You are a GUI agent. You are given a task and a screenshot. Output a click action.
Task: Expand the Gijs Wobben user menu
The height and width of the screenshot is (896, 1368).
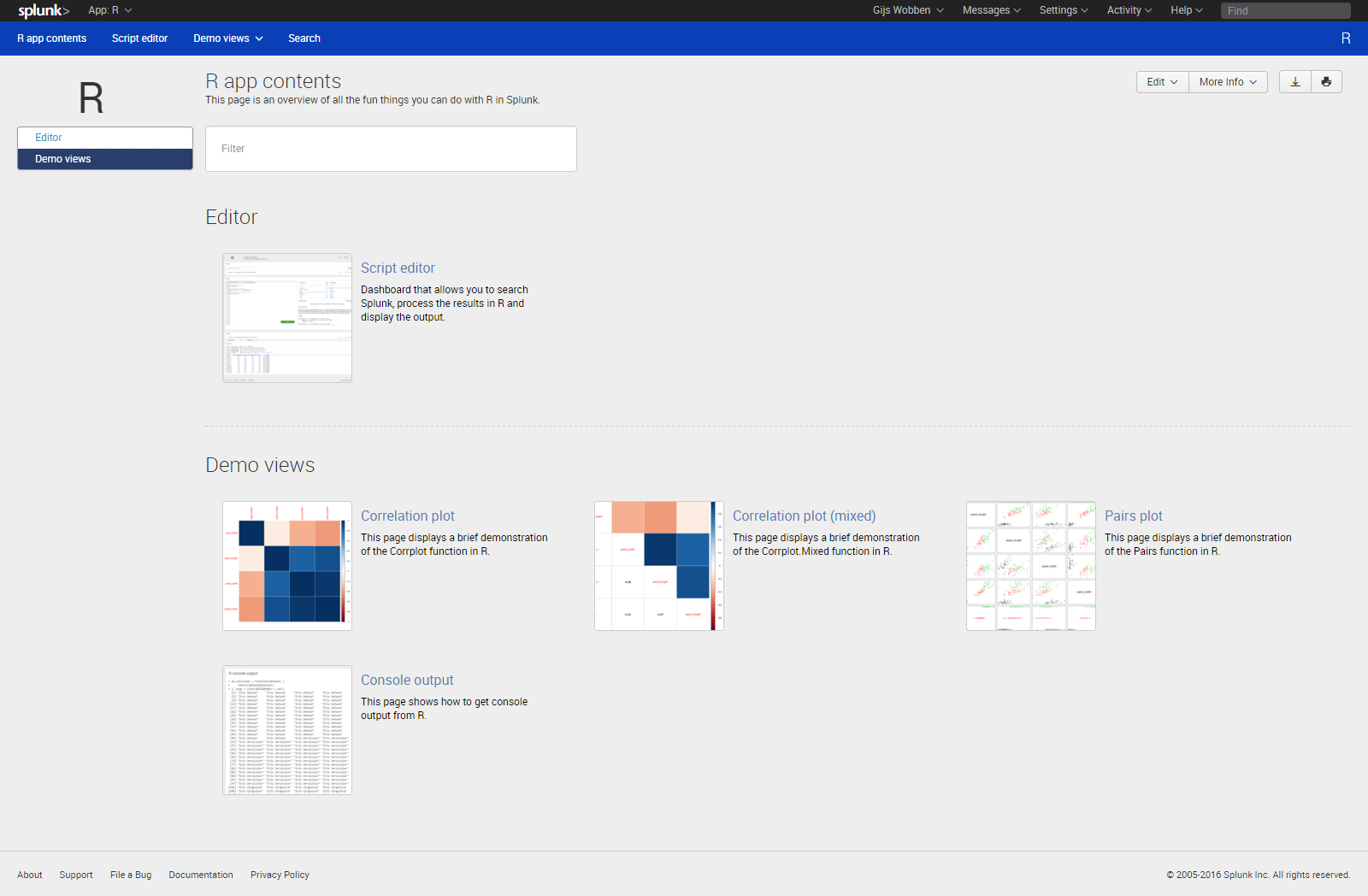[x=908, y=10]
